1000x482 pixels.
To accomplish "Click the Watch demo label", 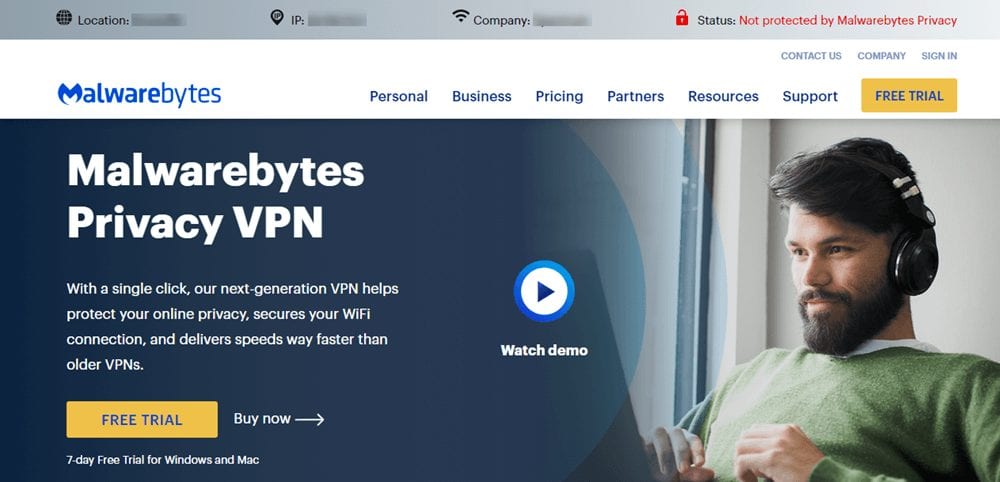I will tap(544, 350).
